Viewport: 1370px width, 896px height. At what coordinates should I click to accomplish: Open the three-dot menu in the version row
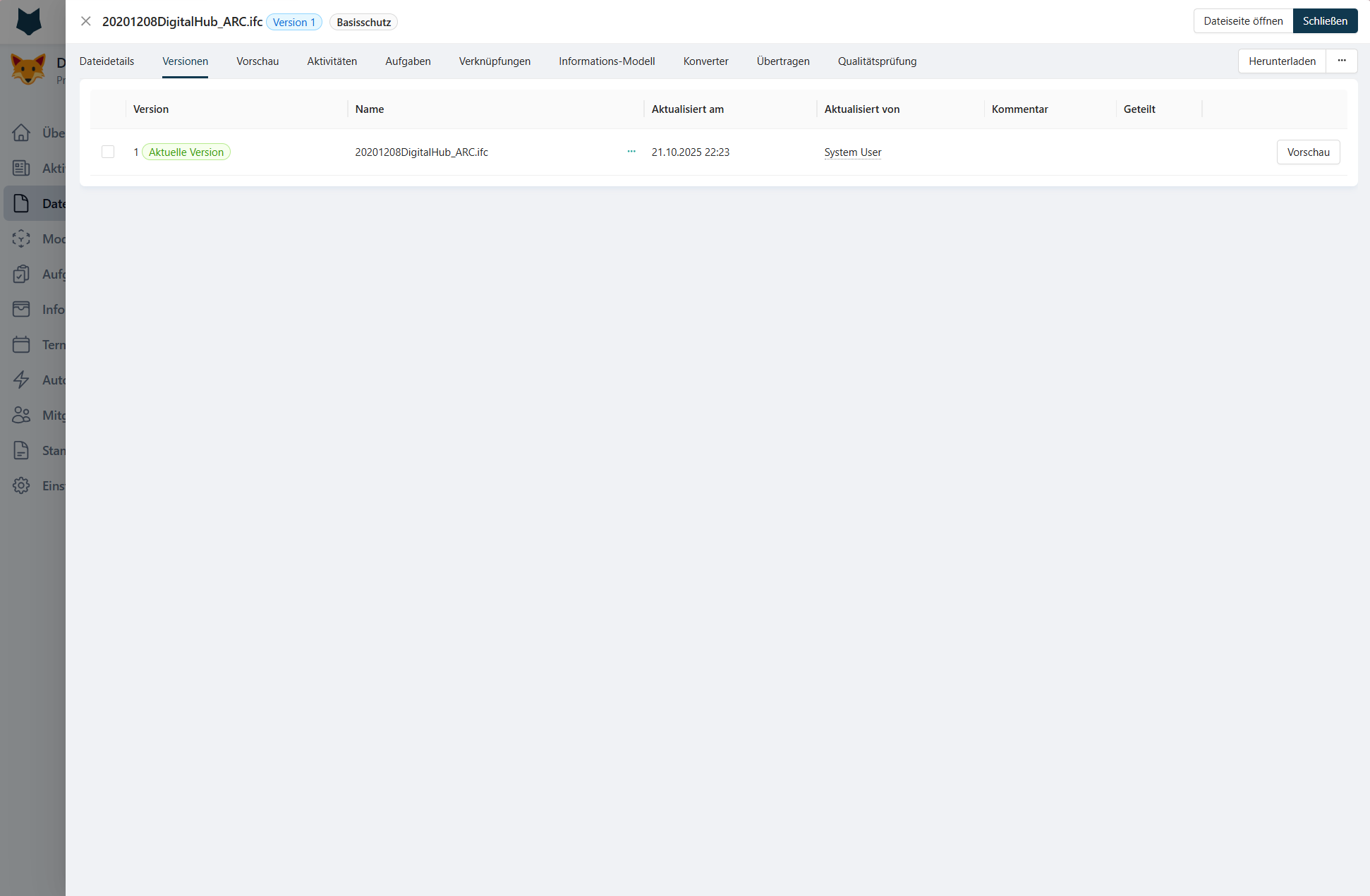631,152
